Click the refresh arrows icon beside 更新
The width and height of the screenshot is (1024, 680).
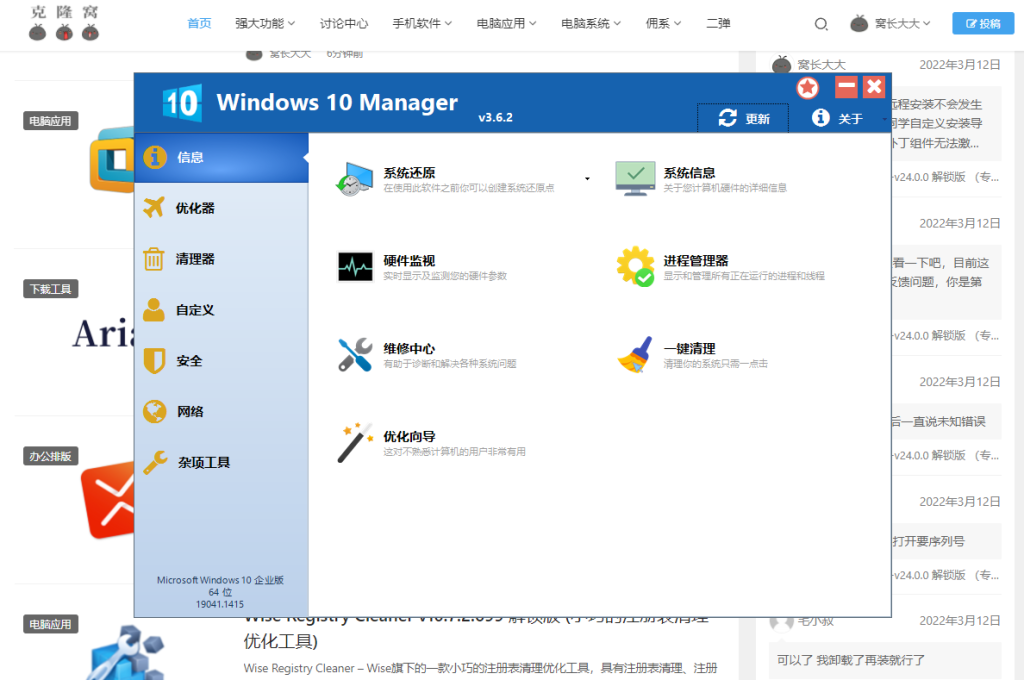[x=728, y=118]
